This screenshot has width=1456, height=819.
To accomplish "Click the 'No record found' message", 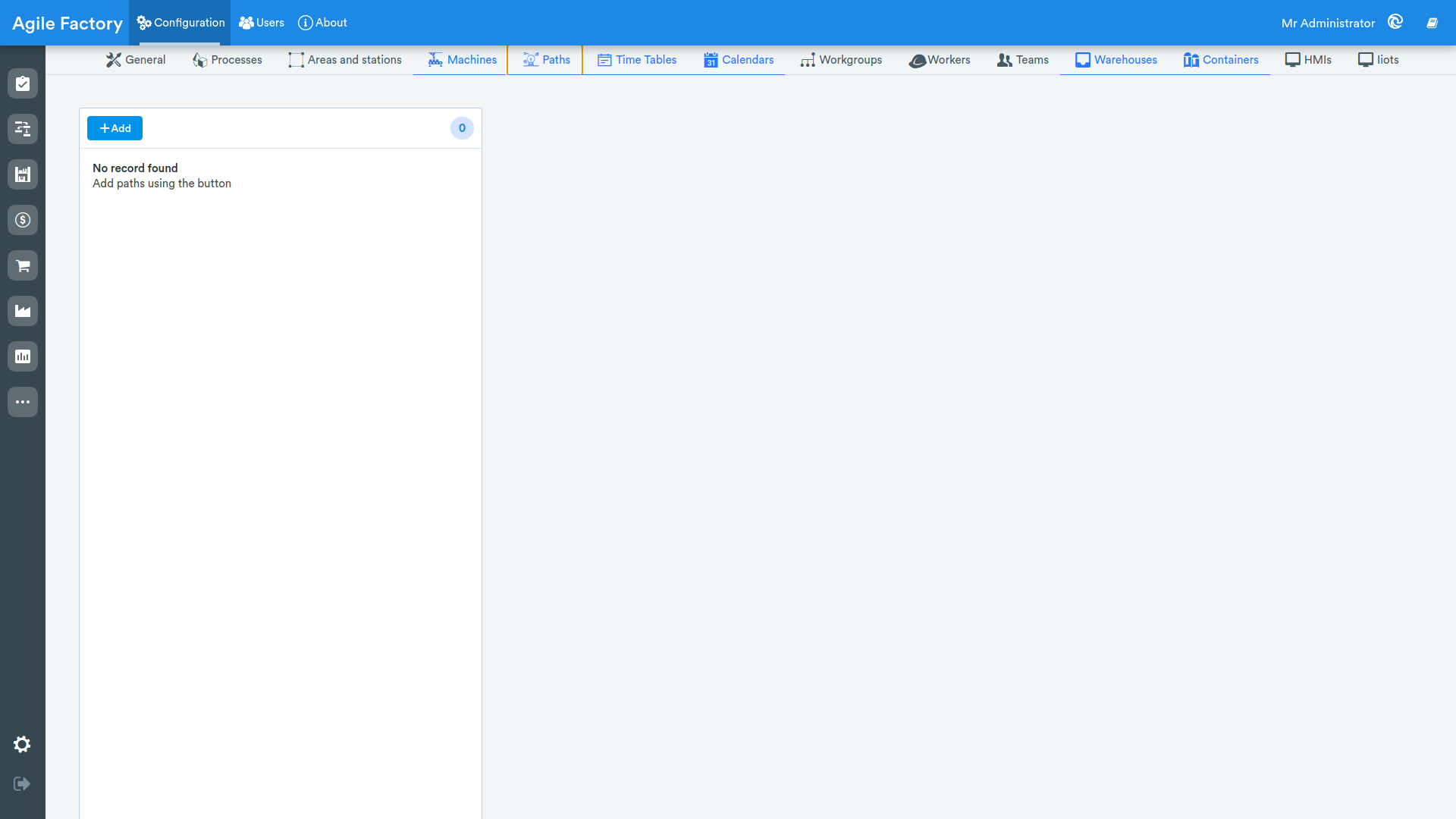I will [135, 168].
